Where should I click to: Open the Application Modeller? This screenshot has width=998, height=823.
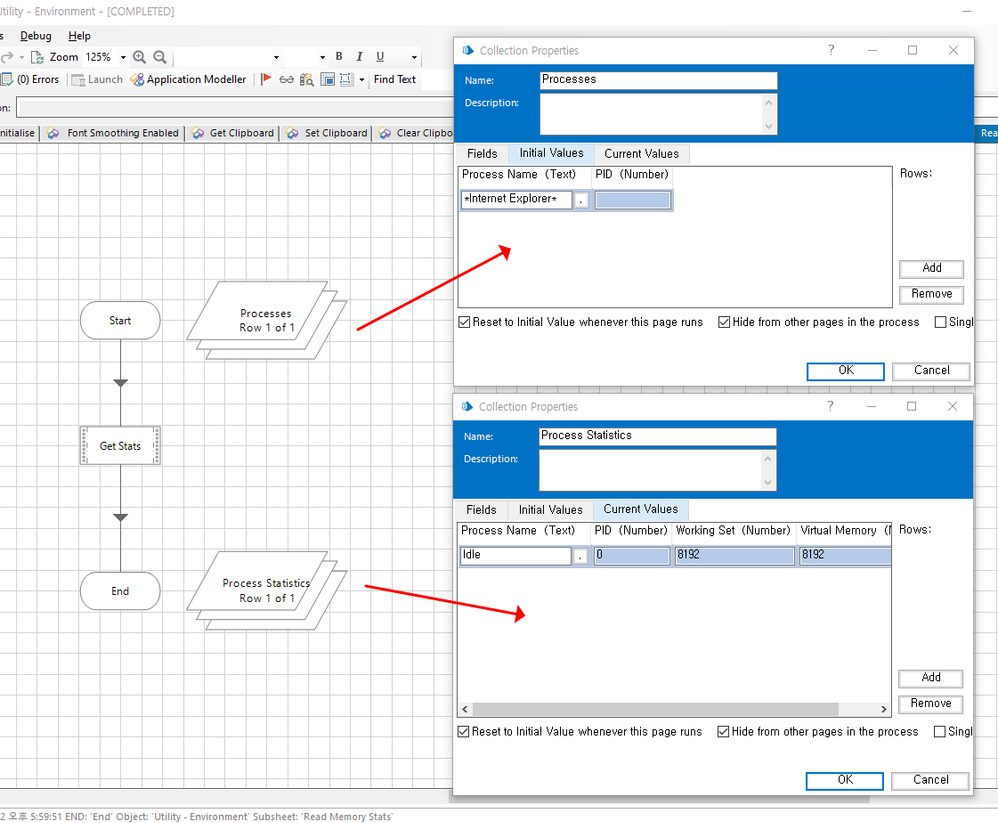pos(188,80)
